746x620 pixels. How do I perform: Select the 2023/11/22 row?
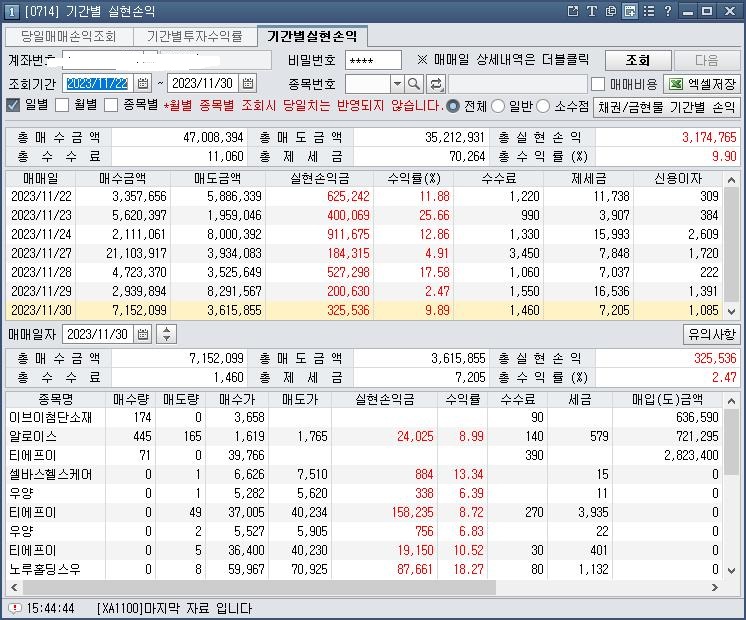point(365,196)
